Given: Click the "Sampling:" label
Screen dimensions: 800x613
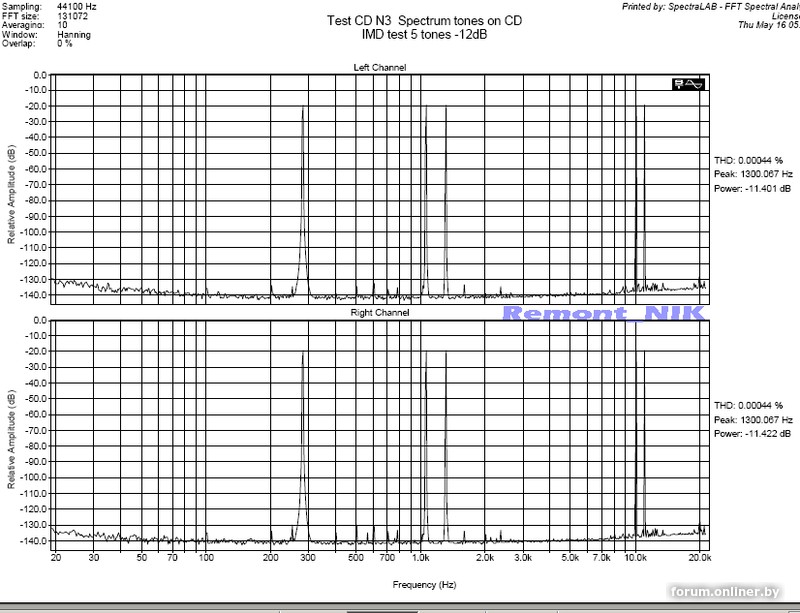Looking at the screenshot, I should pyautogui.click(x=22, y=7).
